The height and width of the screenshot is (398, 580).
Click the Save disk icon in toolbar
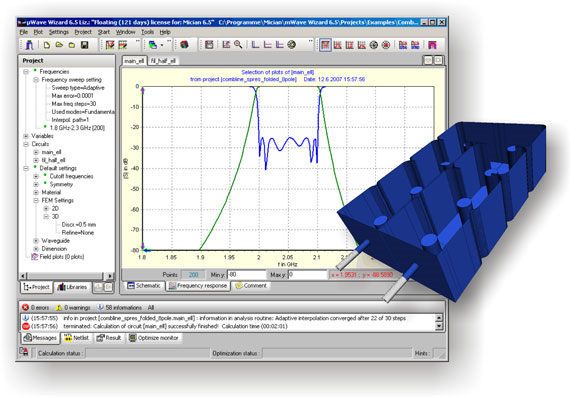[x=85, y=45]
